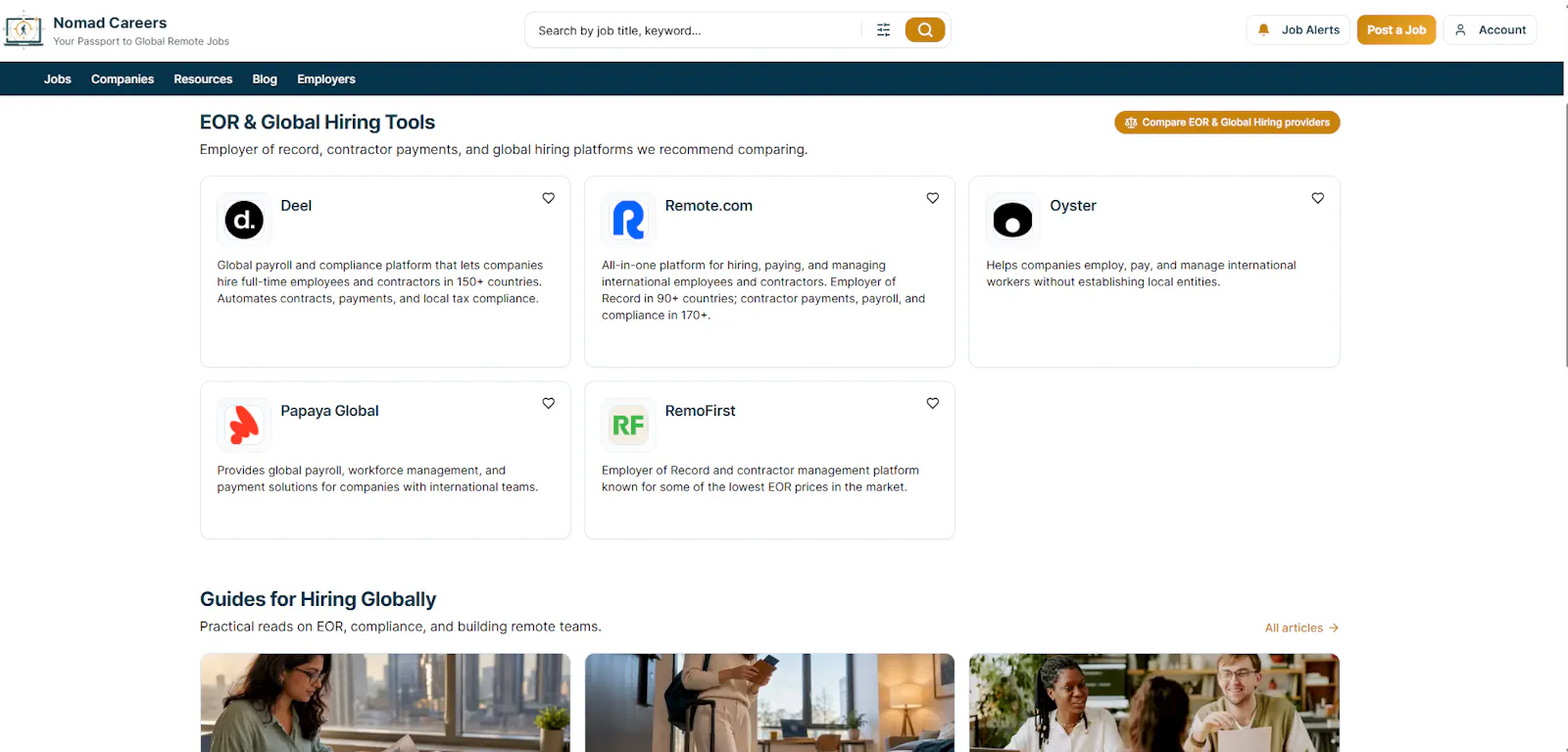Favorite RemoFirst with the heart icon
Image resolution: width=1568 pixels, height=752 pixels.
933,403
